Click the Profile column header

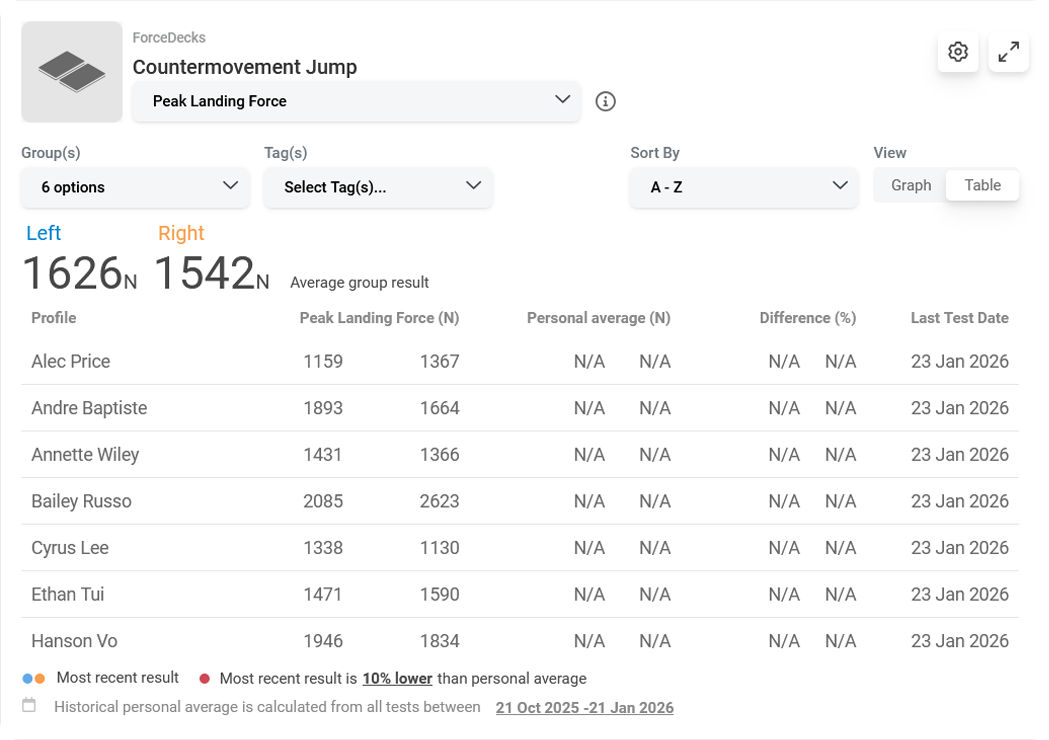point(54,318)
